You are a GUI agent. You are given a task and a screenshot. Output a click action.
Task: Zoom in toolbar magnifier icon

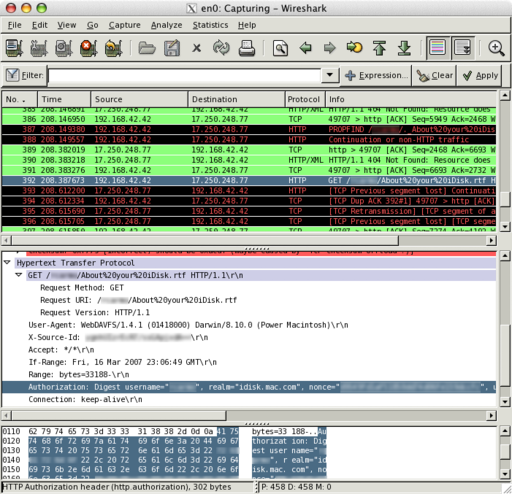pos(496,48)
